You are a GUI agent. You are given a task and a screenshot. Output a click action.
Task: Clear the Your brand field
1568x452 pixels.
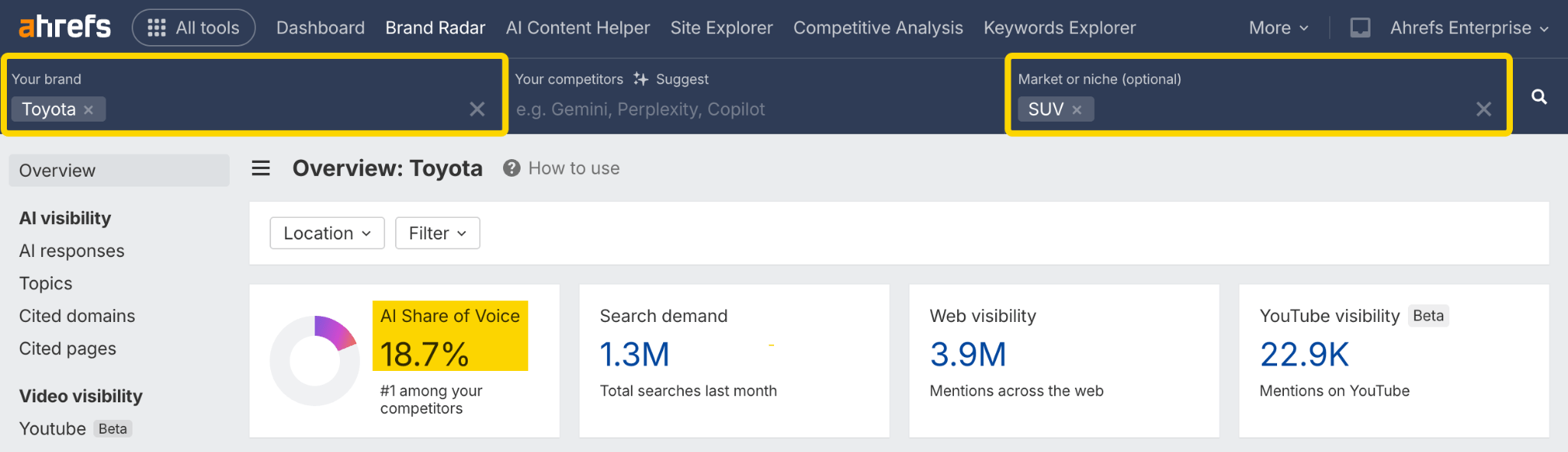(477, 109)
